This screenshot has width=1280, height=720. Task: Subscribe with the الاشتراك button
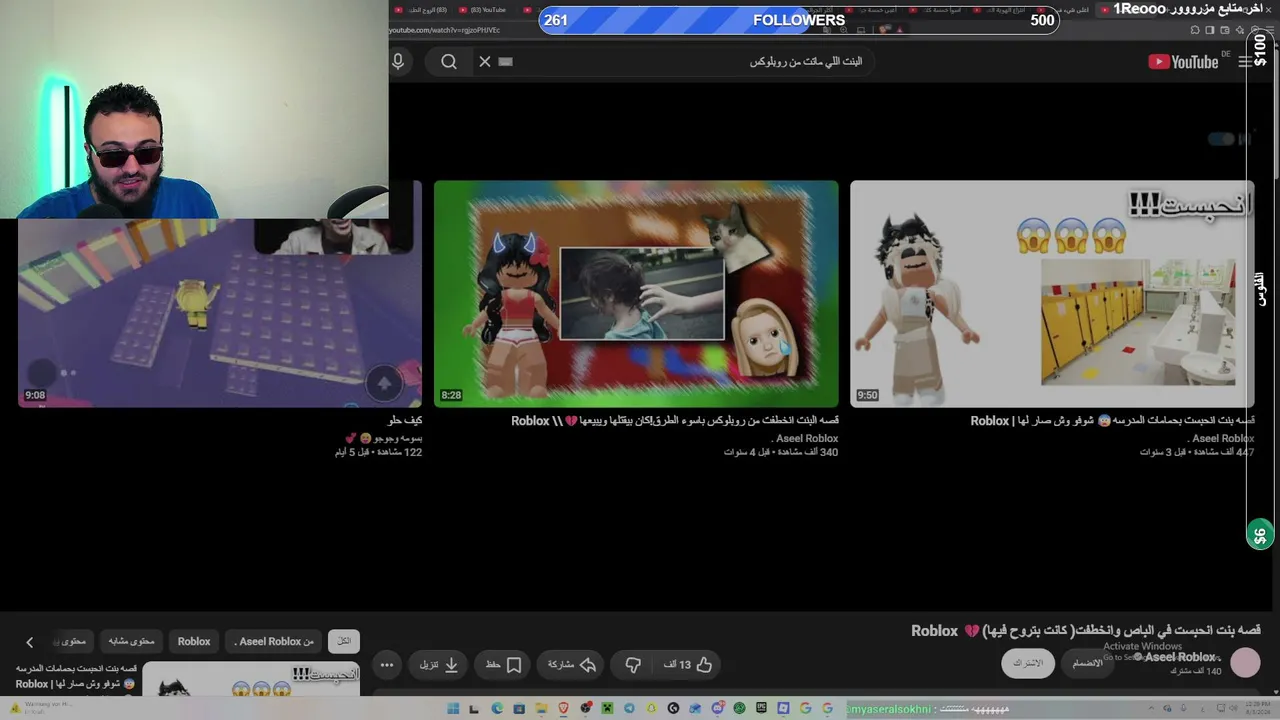(x=1028, y=663)
